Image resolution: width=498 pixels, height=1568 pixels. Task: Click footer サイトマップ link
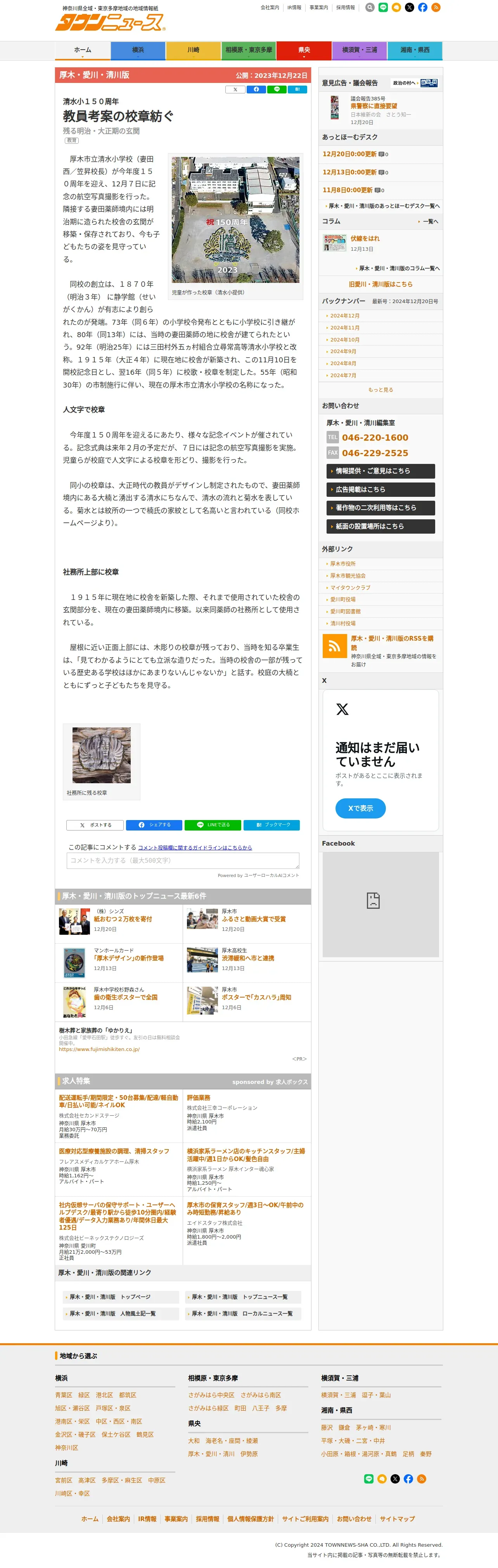point(398,1519)
